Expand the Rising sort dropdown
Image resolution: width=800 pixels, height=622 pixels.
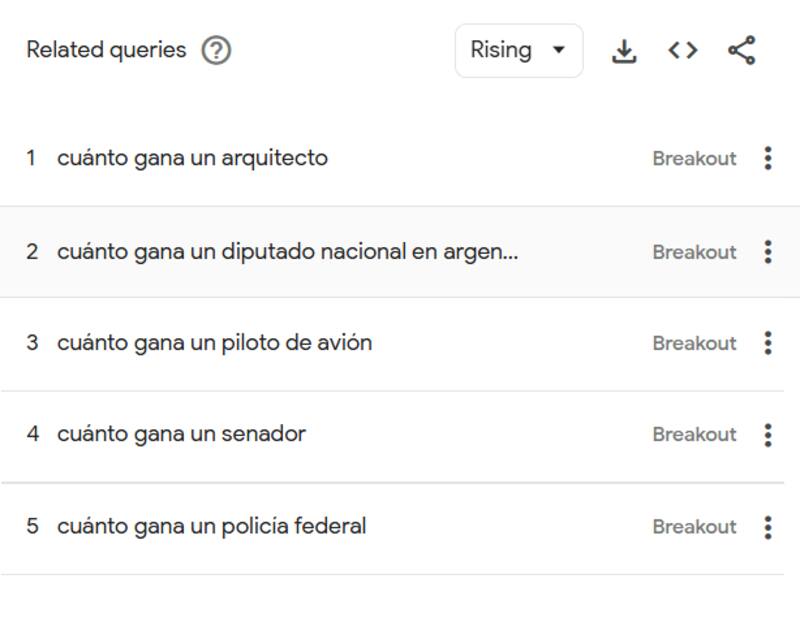tap(518, 50)
